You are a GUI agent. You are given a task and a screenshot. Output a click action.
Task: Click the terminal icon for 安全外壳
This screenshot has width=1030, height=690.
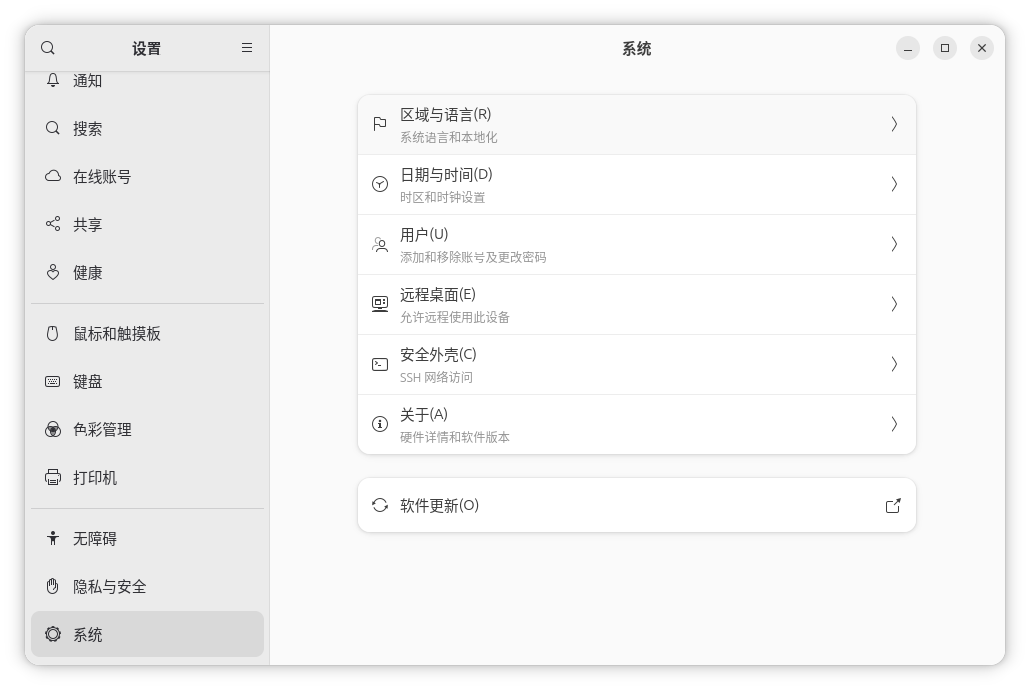tap(380, 364)
